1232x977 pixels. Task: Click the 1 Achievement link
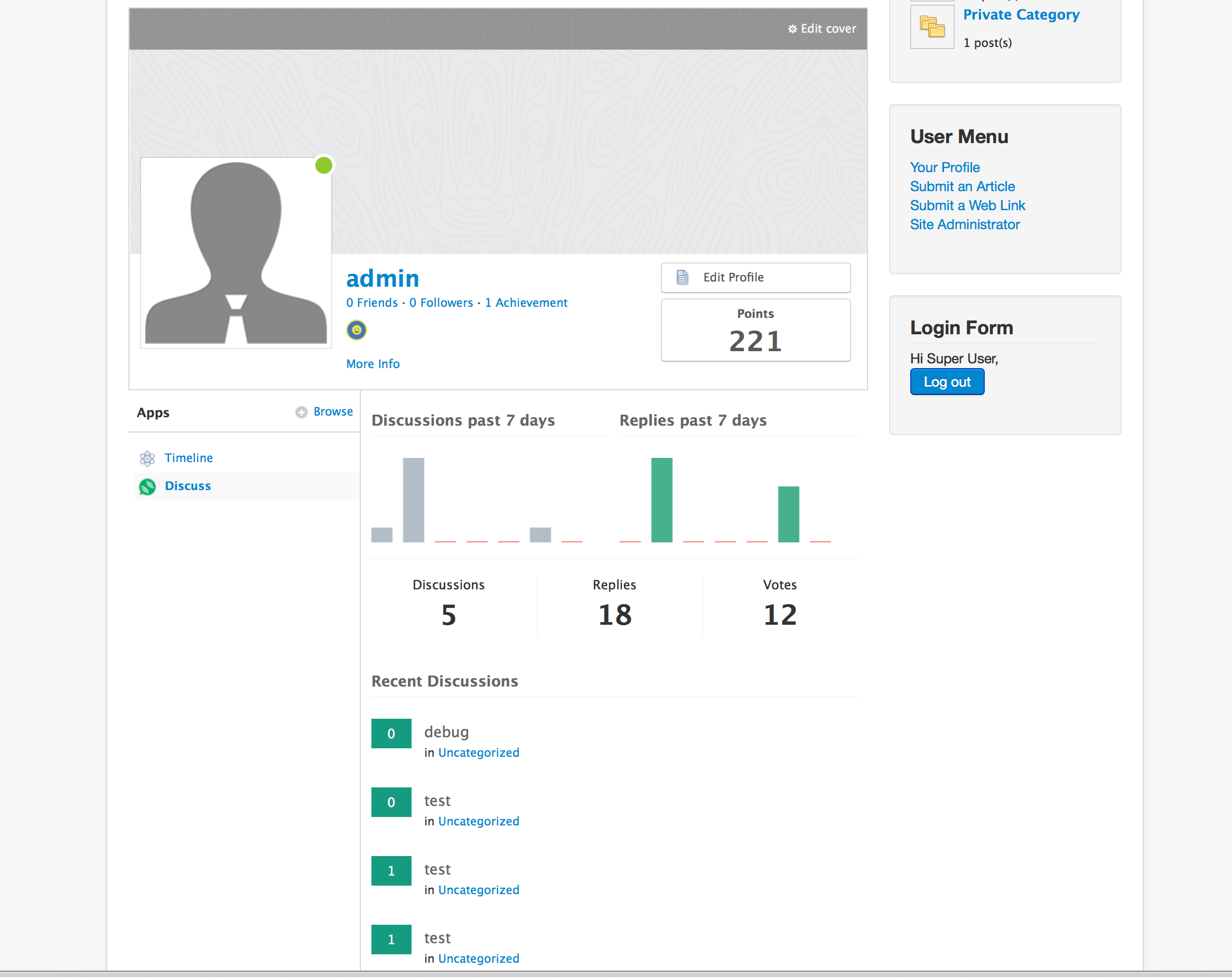(x=526, y=303)
